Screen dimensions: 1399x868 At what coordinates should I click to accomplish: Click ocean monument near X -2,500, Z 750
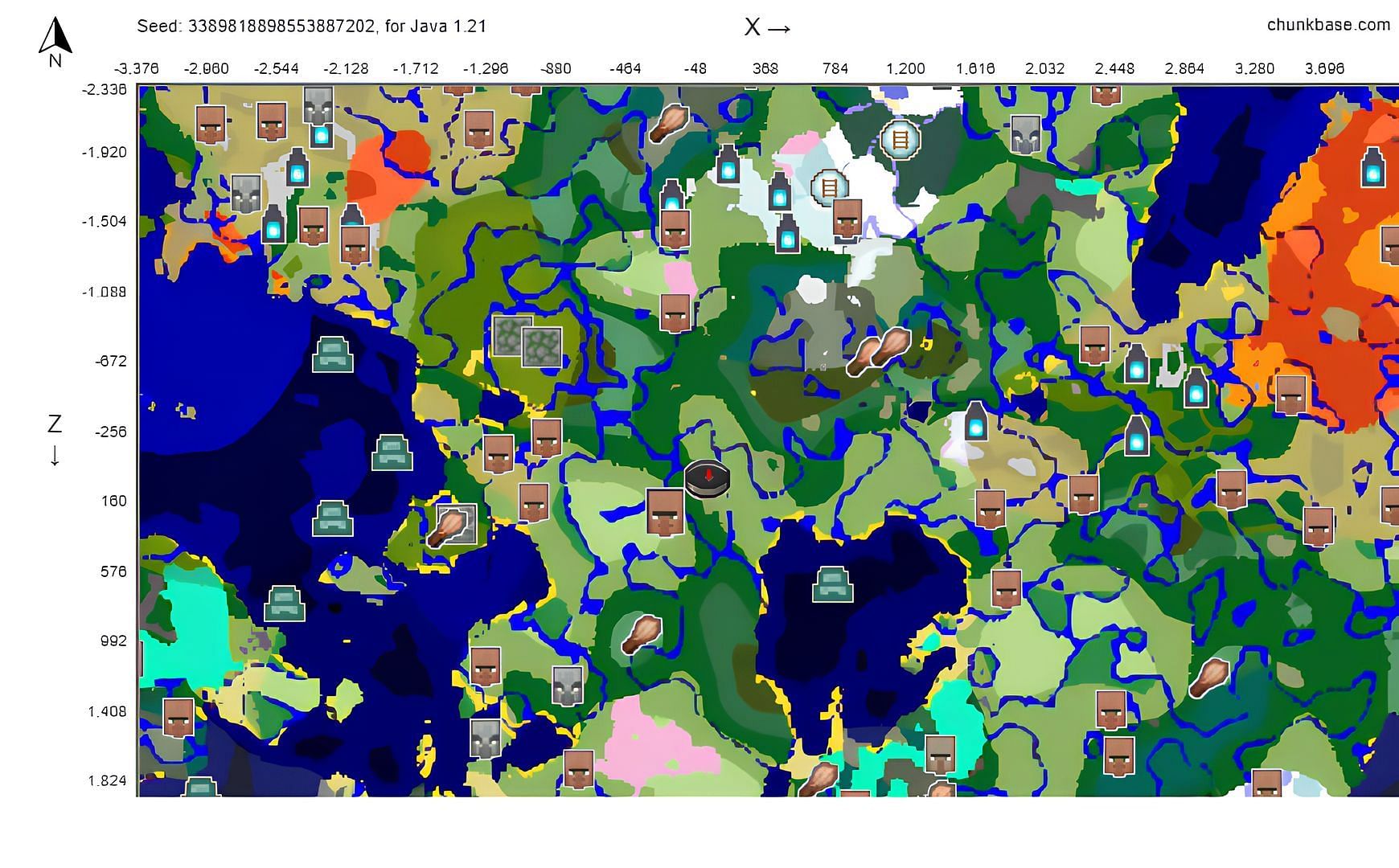(285, 603)
